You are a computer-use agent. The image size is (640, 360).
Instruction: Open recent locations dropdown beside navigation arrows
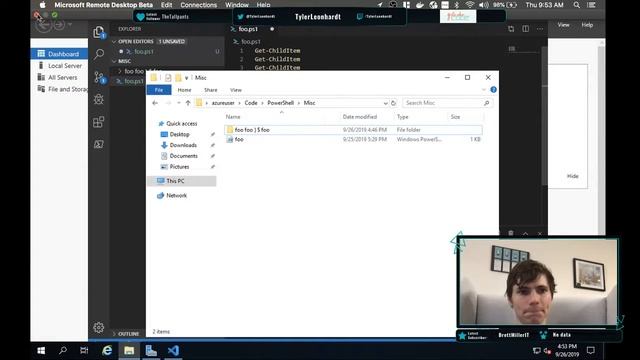click(178, 103)
